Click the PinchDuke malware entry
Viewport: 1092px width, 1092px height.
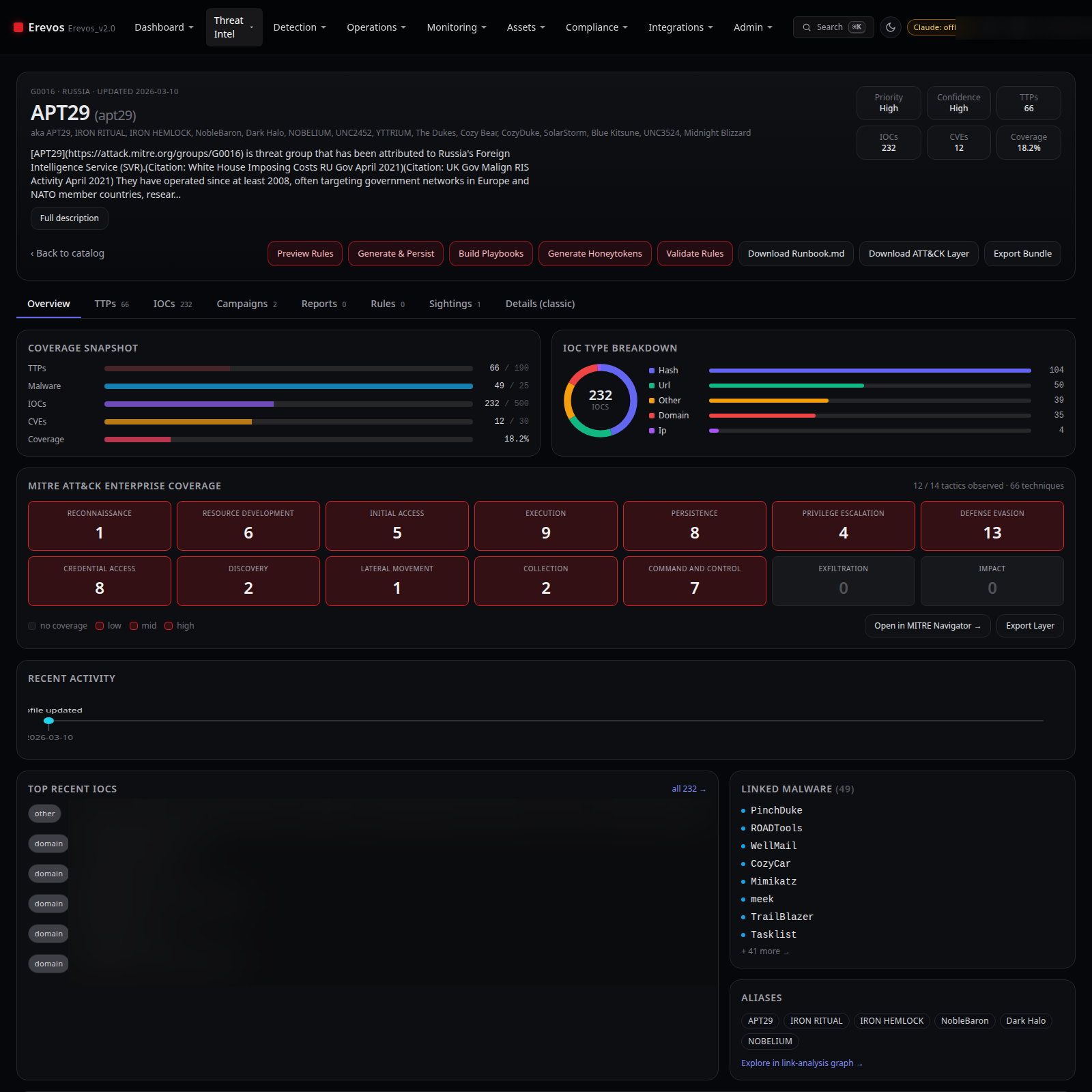[x=777, y=810]
